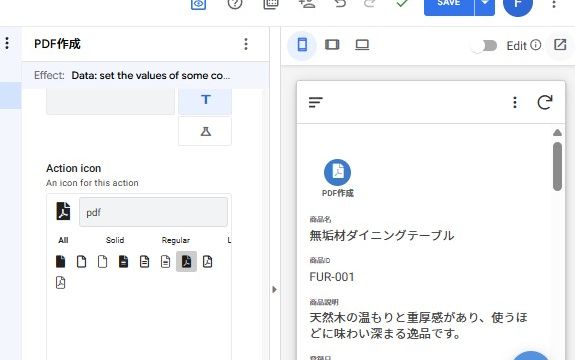Switch preview to desktop laptop view
575x360 pixels.
coord(362,45)
